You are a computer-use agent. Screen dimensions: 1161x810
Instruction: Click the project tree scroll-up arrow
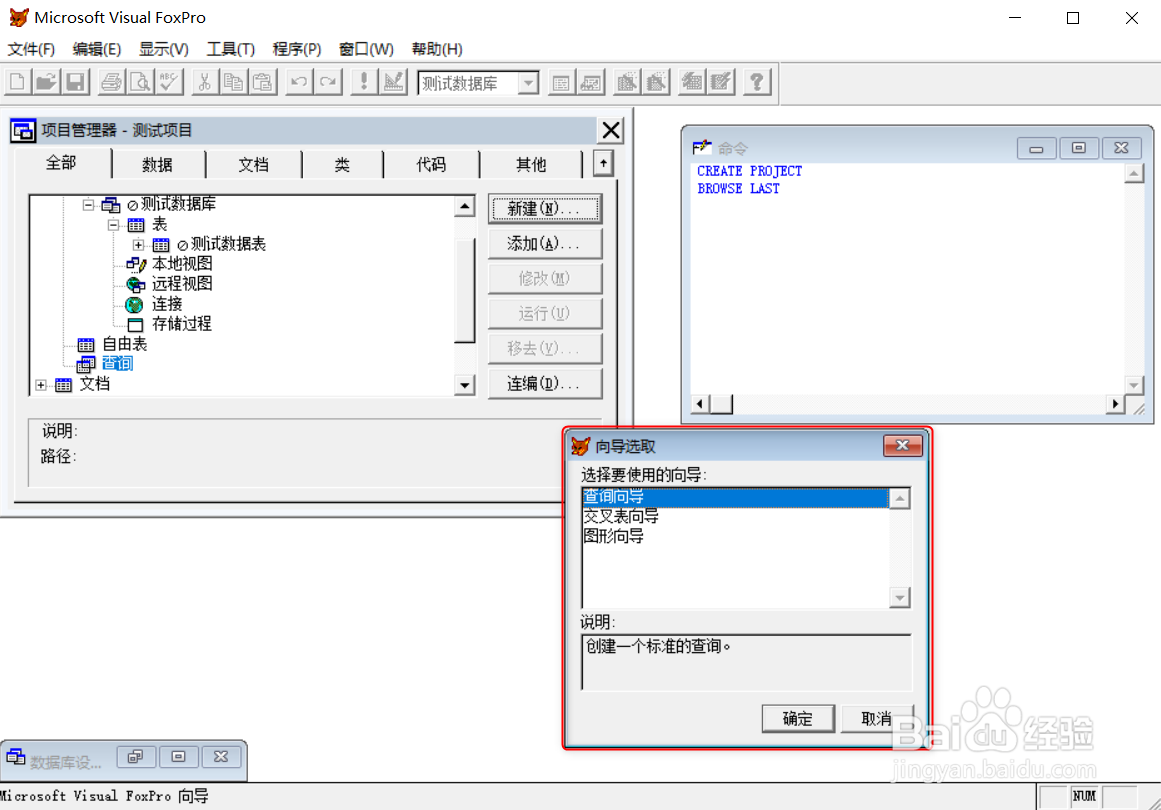[x=464, y=206]
